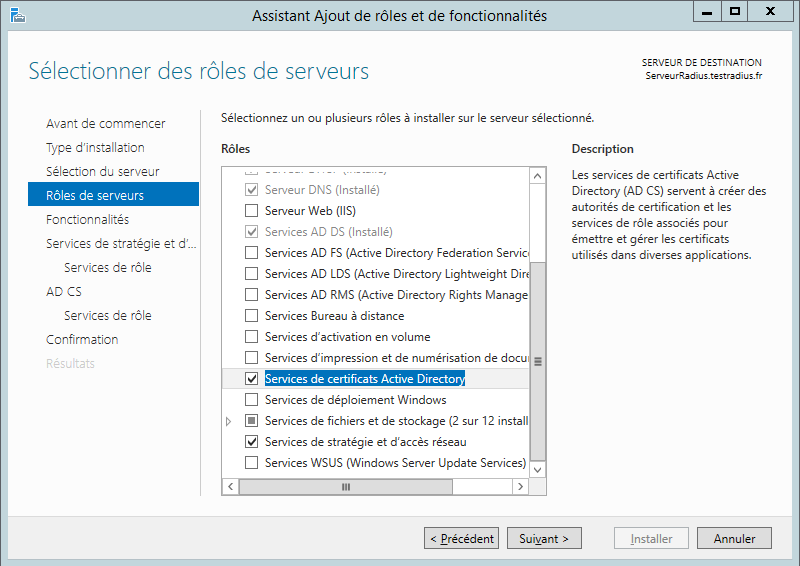800x566 pixels.
Task: Go to the Confirmation step
Action: [x=82, y=339]
